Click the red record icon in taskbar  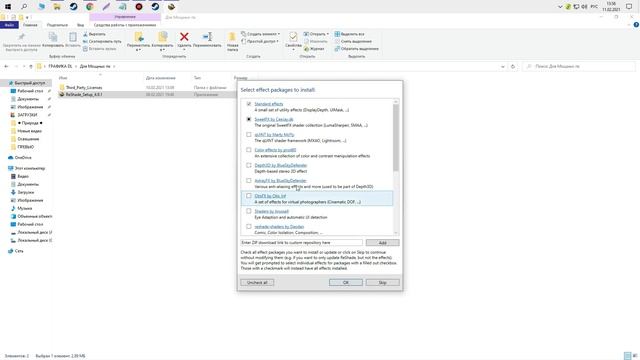click(x=139, y=7)
